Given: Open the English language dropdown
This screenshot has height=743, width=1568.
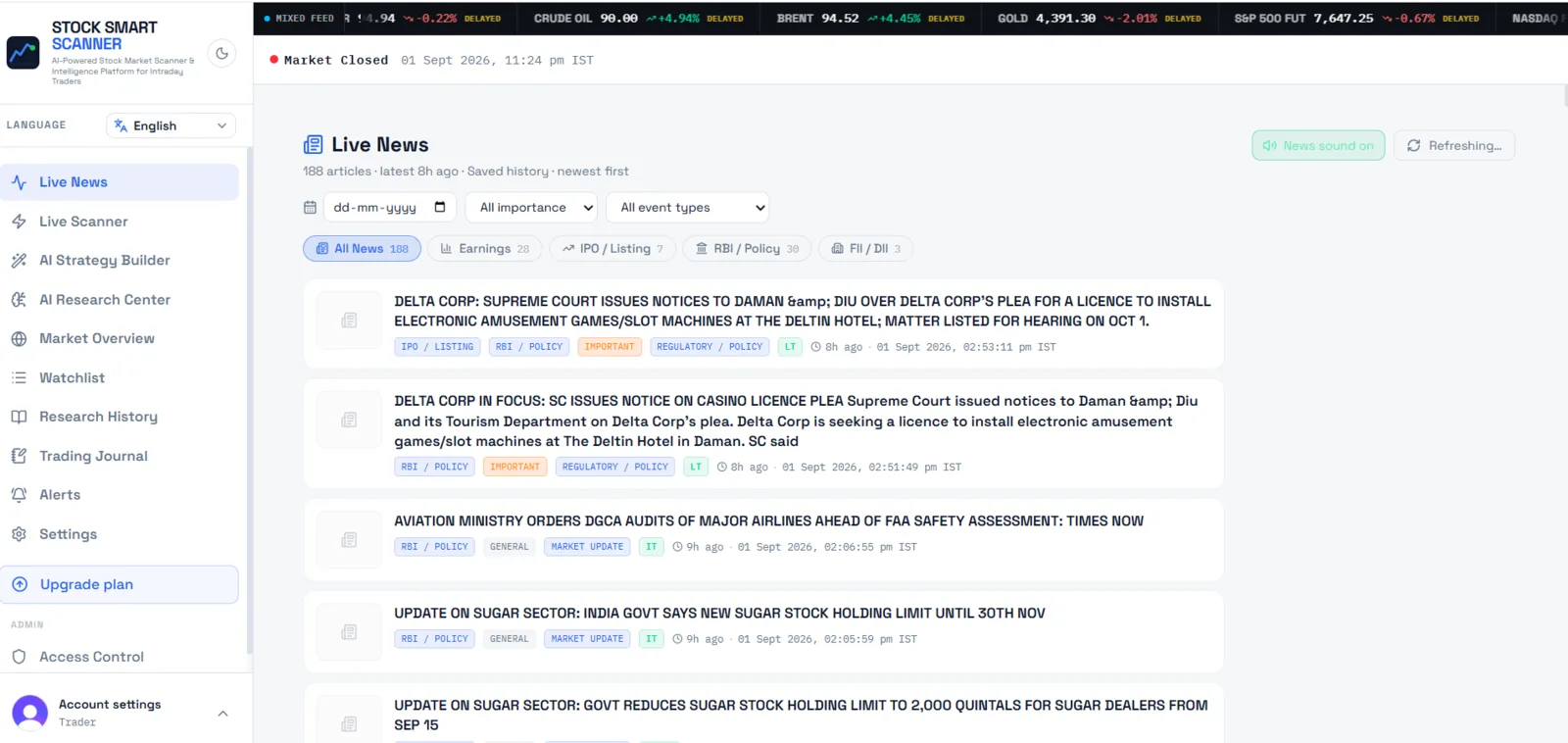Looking at the screenshot, I should click(x=171, y=125).
